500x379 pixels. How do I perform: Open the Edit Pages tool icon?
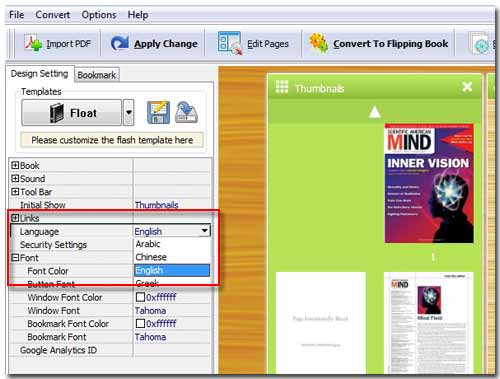(x=230, y=43)
